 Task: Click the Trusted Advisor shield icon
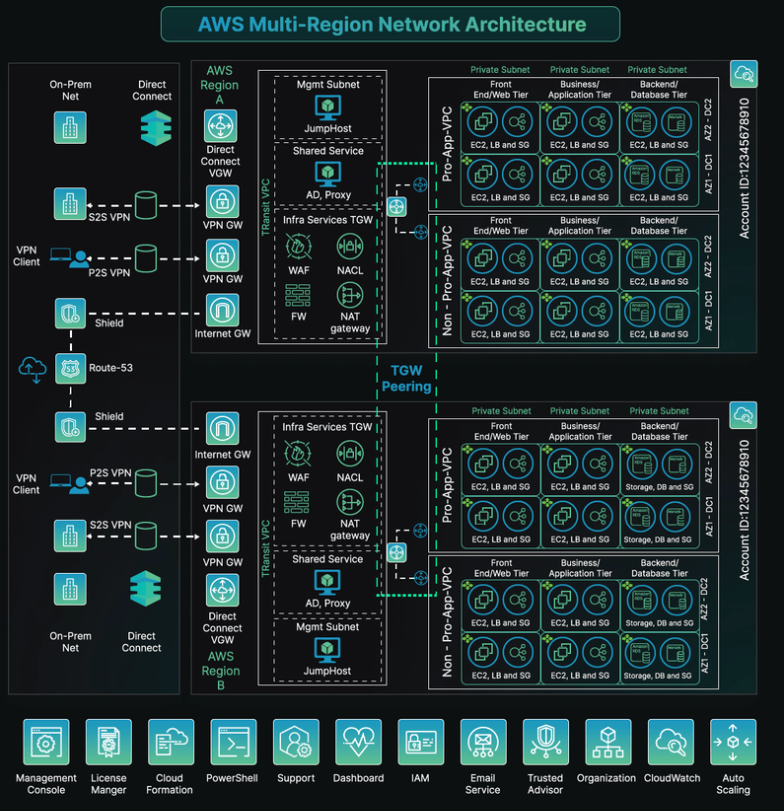coord(545,742)
